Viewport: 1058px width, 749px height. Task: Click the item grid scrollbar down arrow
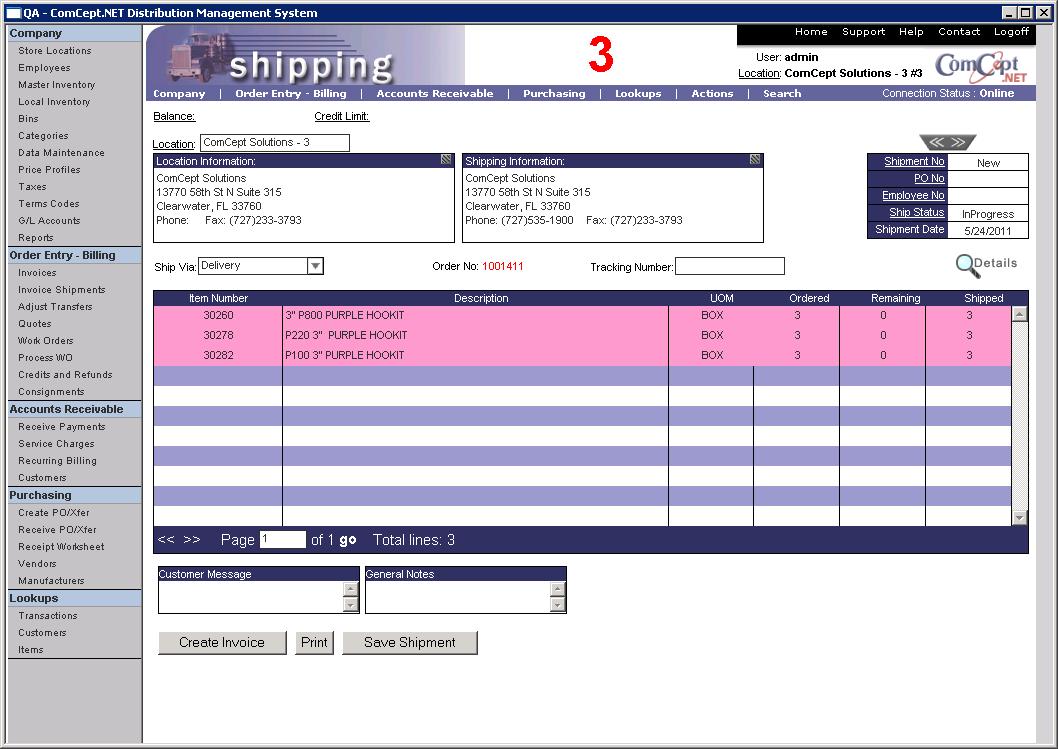[1019, 517]
